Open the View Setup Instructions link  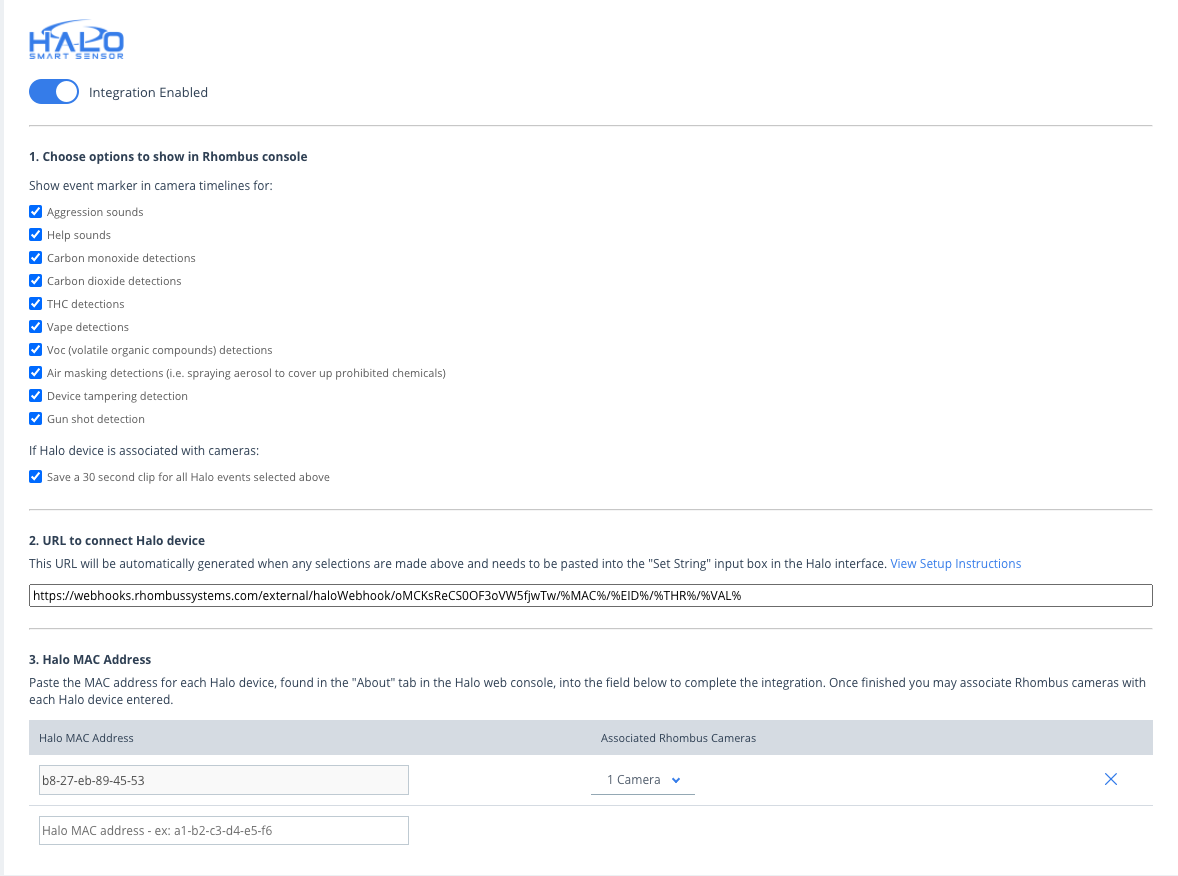[x=955, y=564]
